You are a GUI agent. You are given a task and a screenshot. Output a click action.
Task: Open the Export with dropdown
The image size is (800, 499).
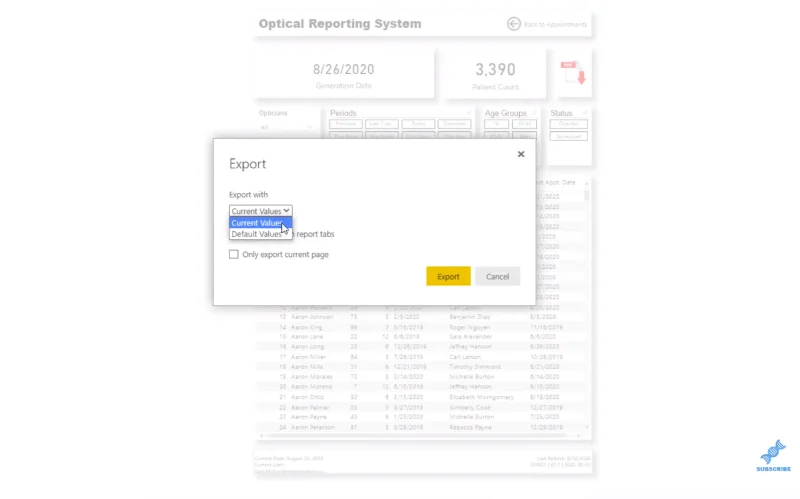tap(260, 211)
